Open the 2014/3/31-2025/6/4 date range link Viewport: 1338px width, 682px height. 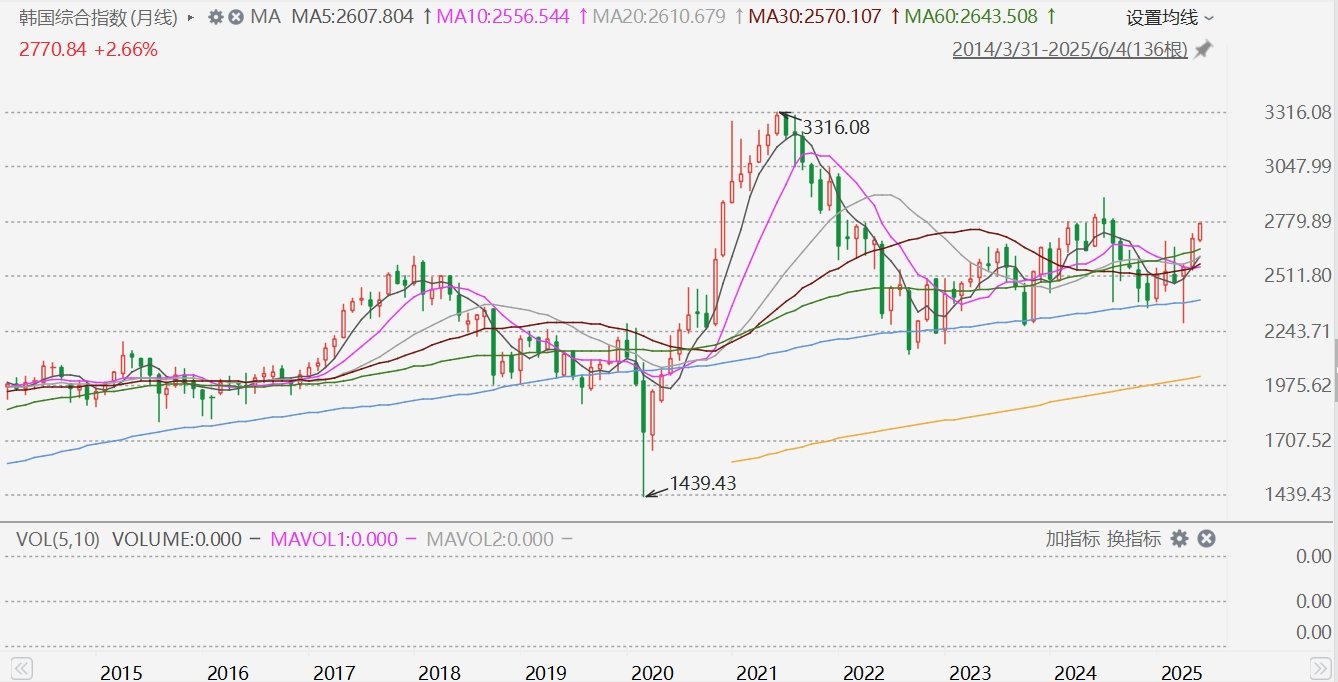pos(1070,49)
